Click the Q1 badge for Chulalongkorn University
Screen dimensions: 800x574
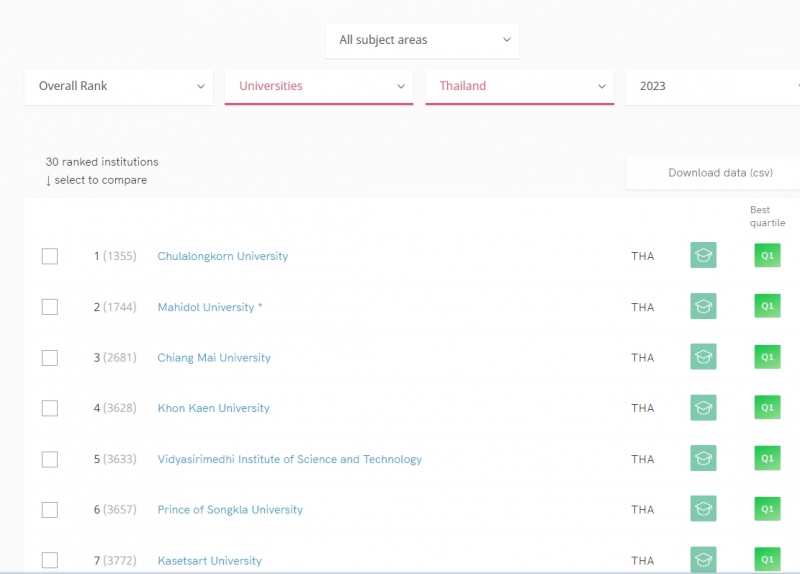click(x=767, y=255)
